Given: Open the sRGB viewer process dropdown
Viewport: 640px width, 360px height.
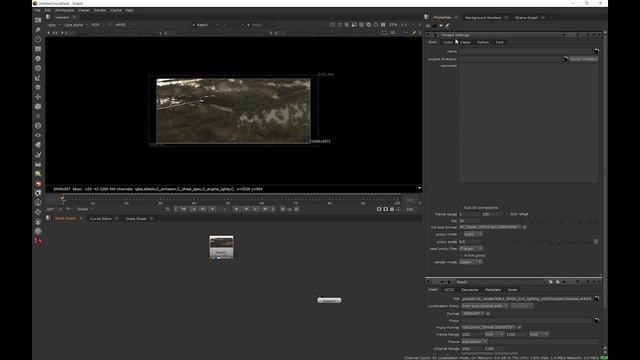Looking at the screenshot, I should [x=124, y=25].
